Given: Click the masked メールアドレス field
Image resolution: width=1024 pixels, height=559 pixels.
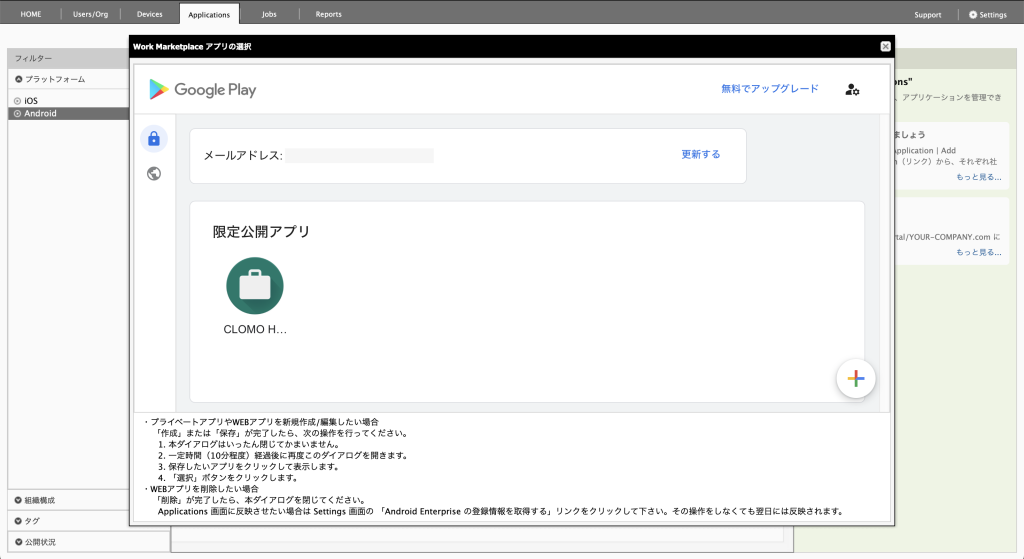Looking at the screenshot, I should 360,156.
